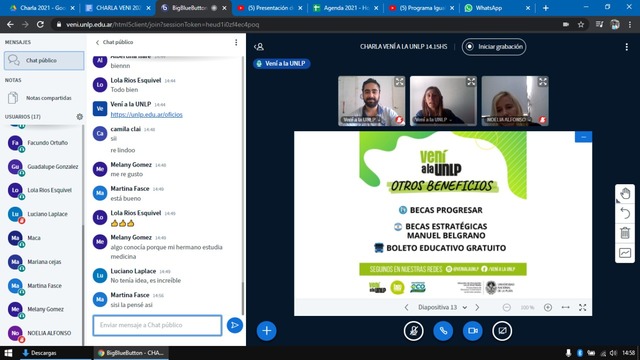
Task: Zoom in the presentation
Action: click(548, 307)
